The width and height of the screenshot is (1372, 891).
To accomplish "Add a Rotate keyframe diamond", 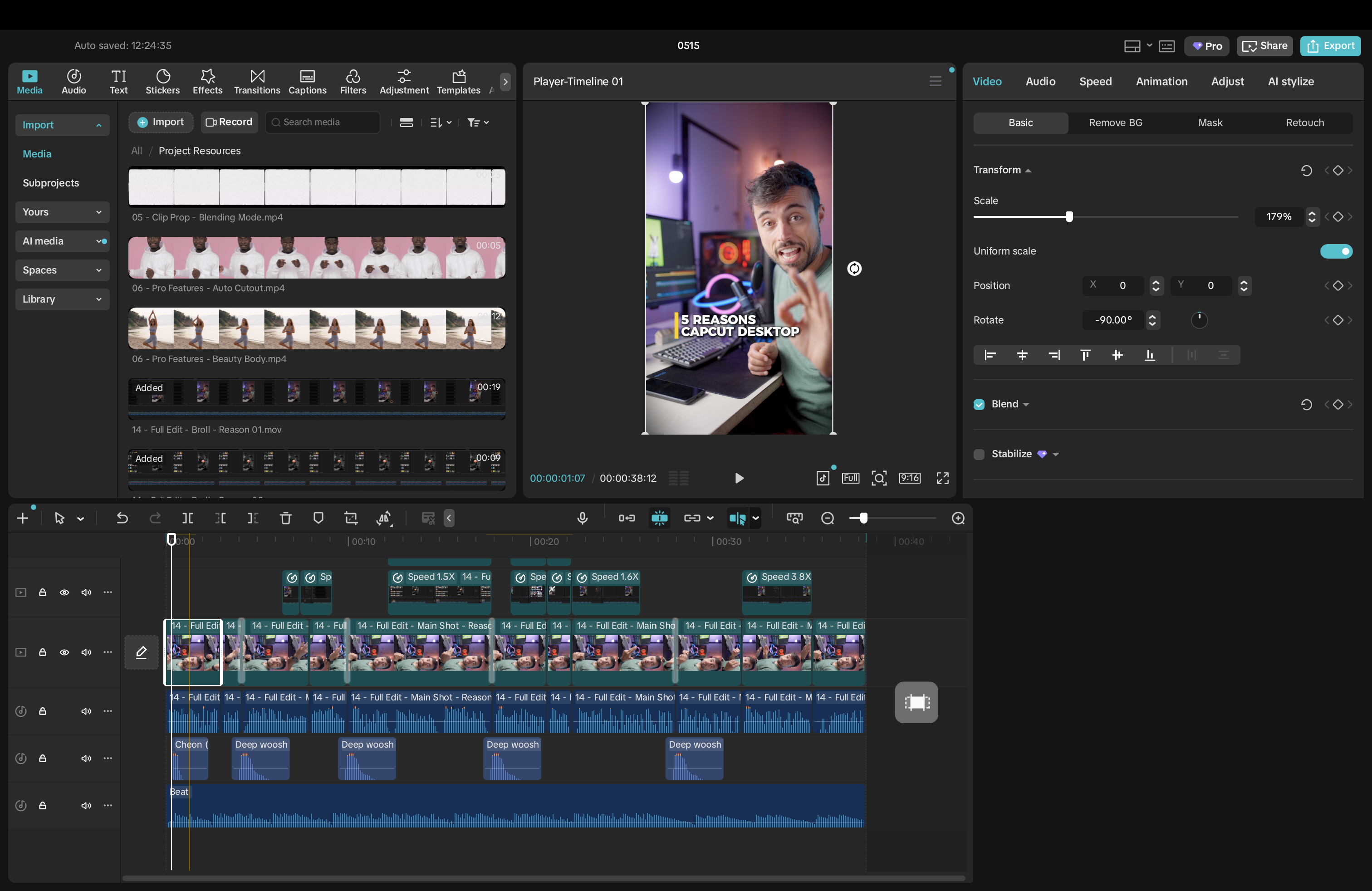I will click(x=1338, y=320).
